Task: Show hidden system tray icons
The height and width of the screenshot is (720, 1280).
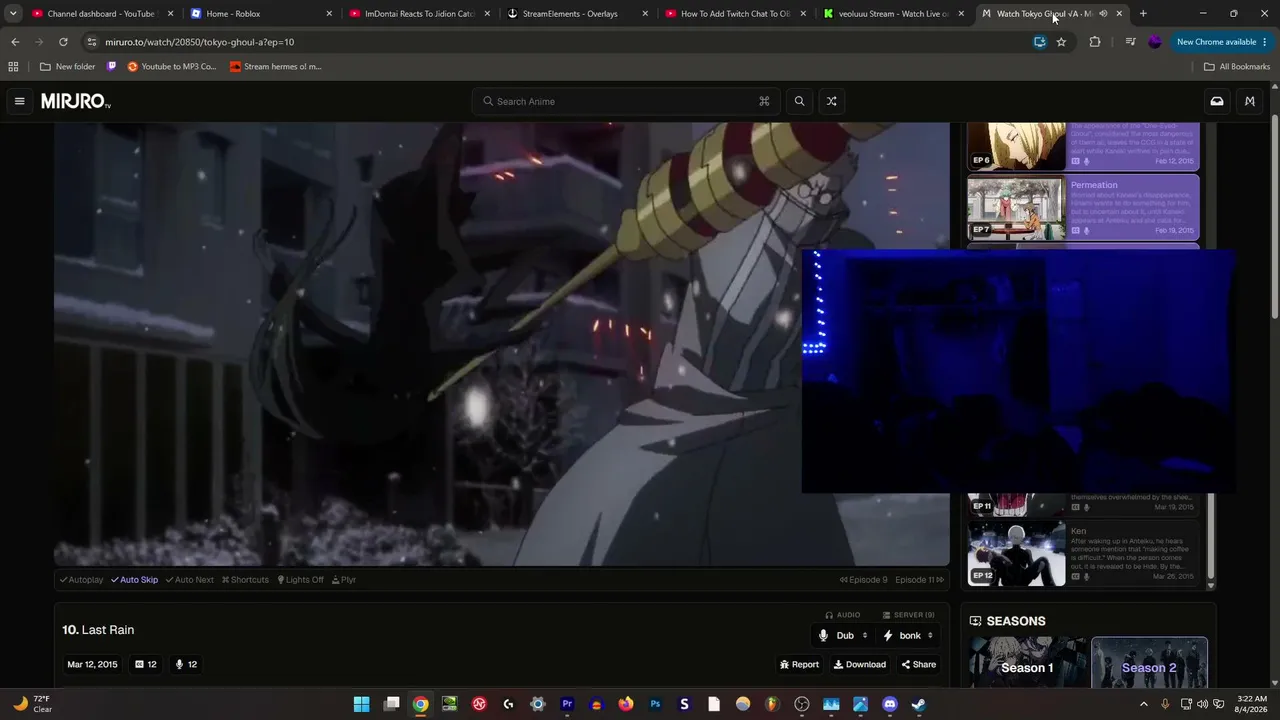Action: (x=1144, y=704)
